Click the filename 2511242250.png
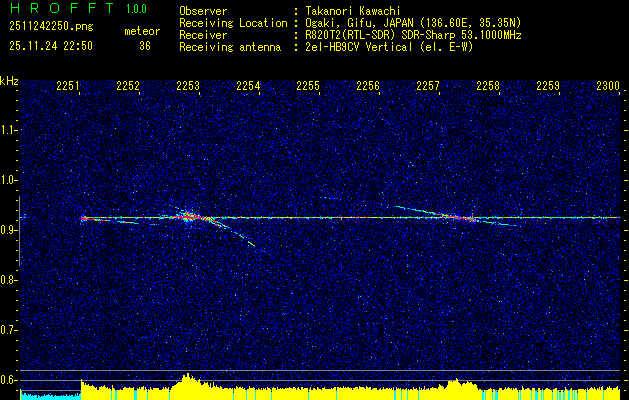 pyautogui.click(x=51, y=26)
